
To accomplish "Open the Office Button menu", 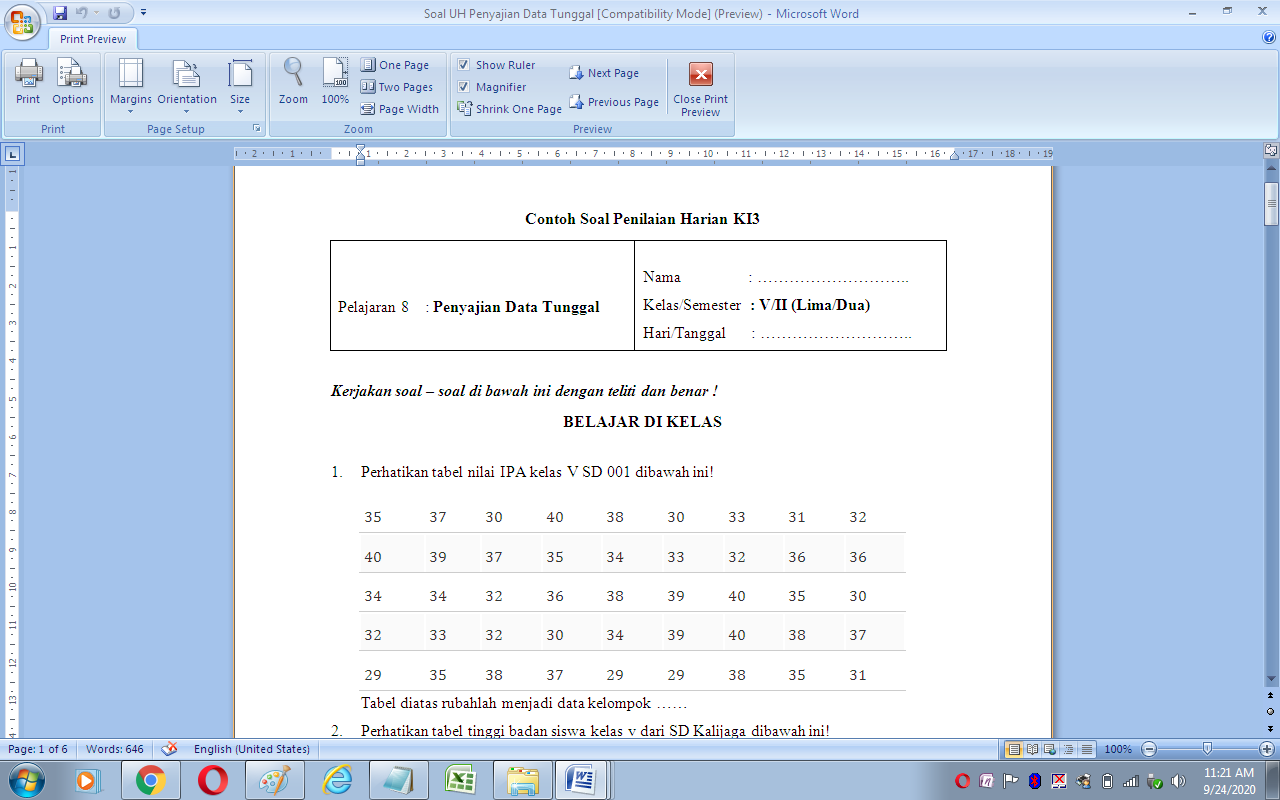I will click(22, 22).
